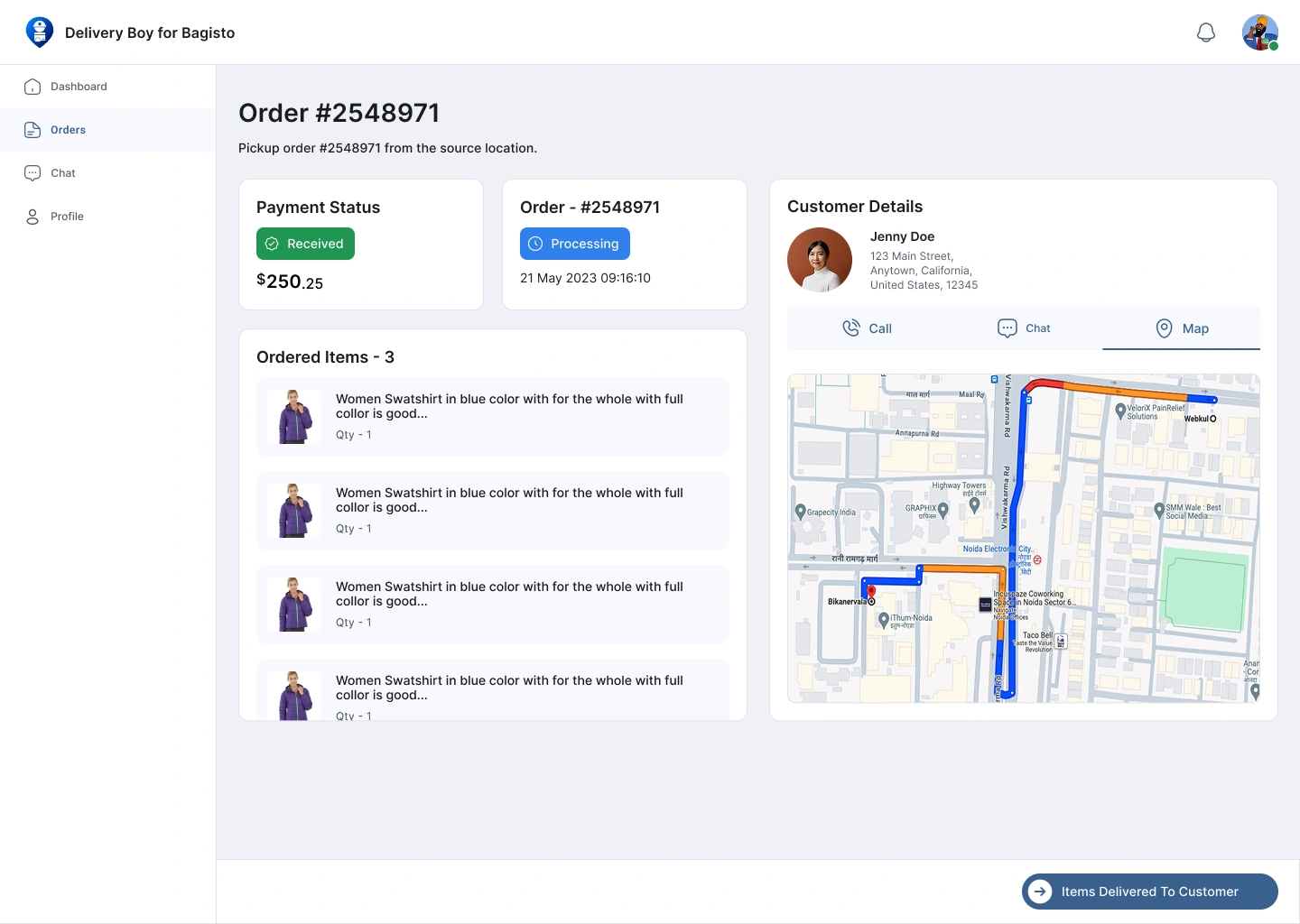This screenshot has width=1300, height=924.
Task: Click the Delivery Boy app logo icon
Action: pyautogui.click(x=39, y=32)
